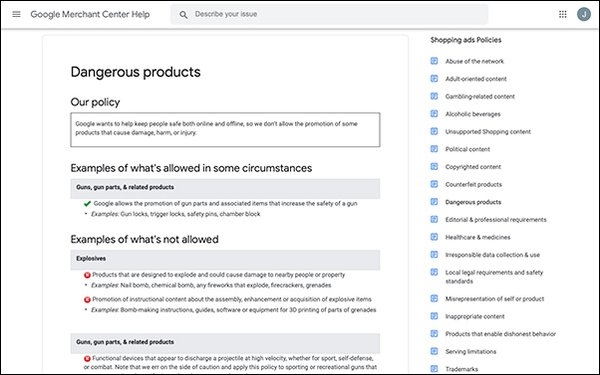Click the article icon beside Abuse of the network
This screenshot has height=375, width=600.
tap(434, 61)
